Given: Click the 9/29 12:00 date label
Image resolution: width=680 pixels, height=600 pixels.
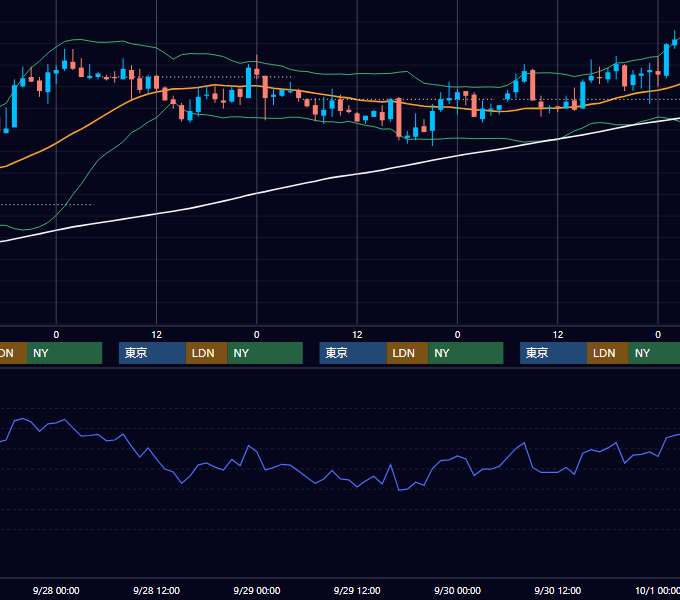Looking at the screenshot, I should pos(357,590).
